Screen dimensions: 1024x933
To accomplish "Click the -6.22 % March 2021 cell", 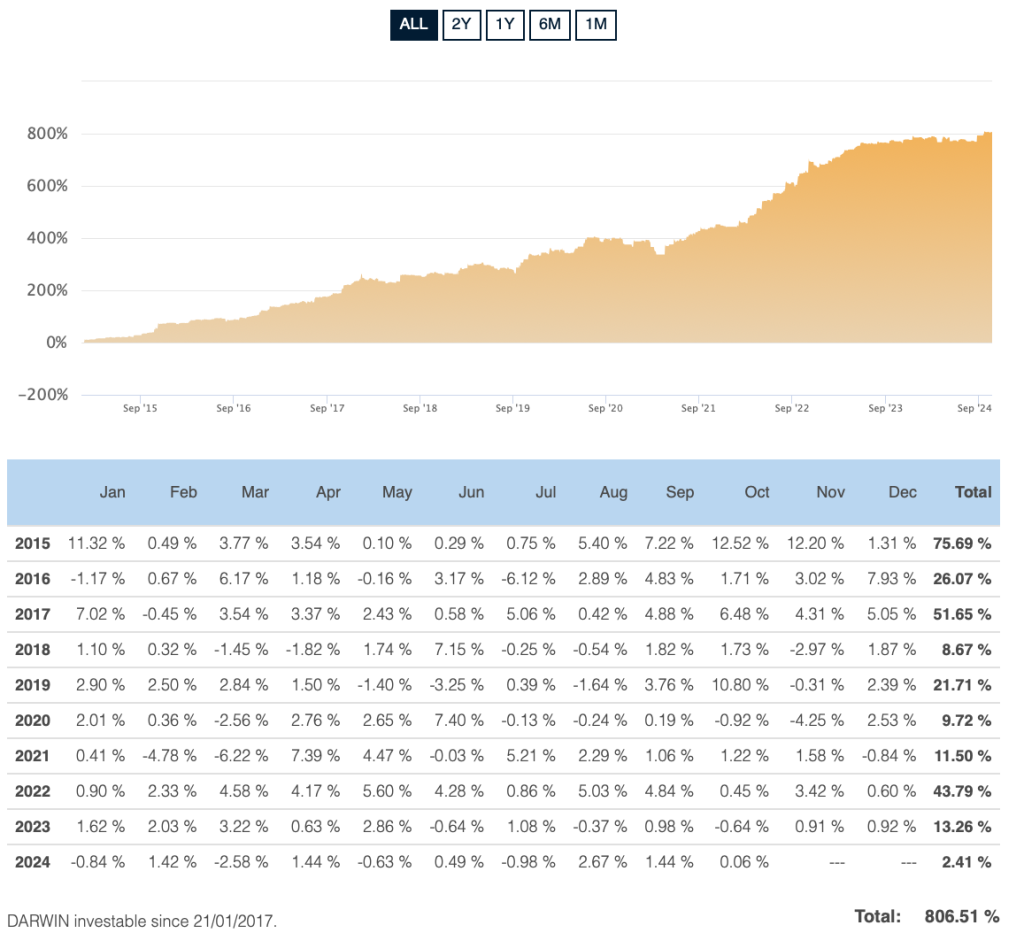I will pyautogui.click(x=241, y=756).
